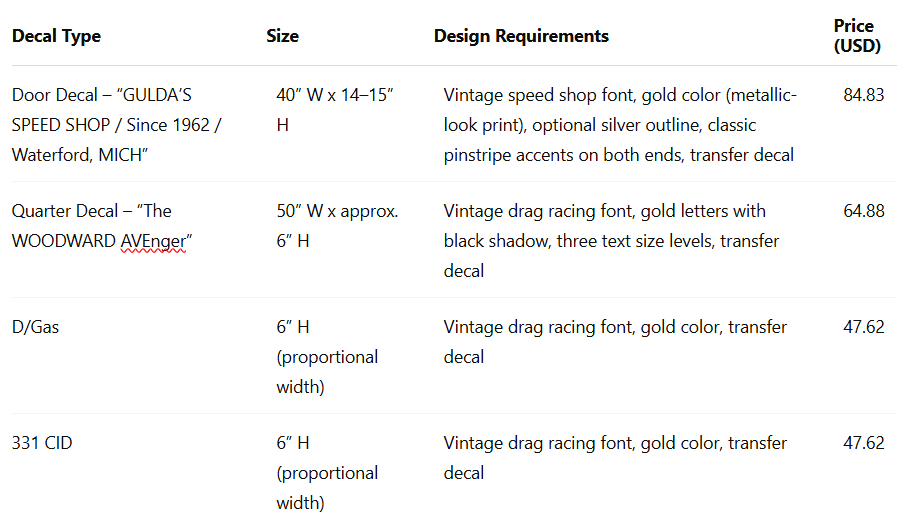Screen dimensions: 914x526
Task: Select the D/Gas decal type cell
Action: point(36,327)
